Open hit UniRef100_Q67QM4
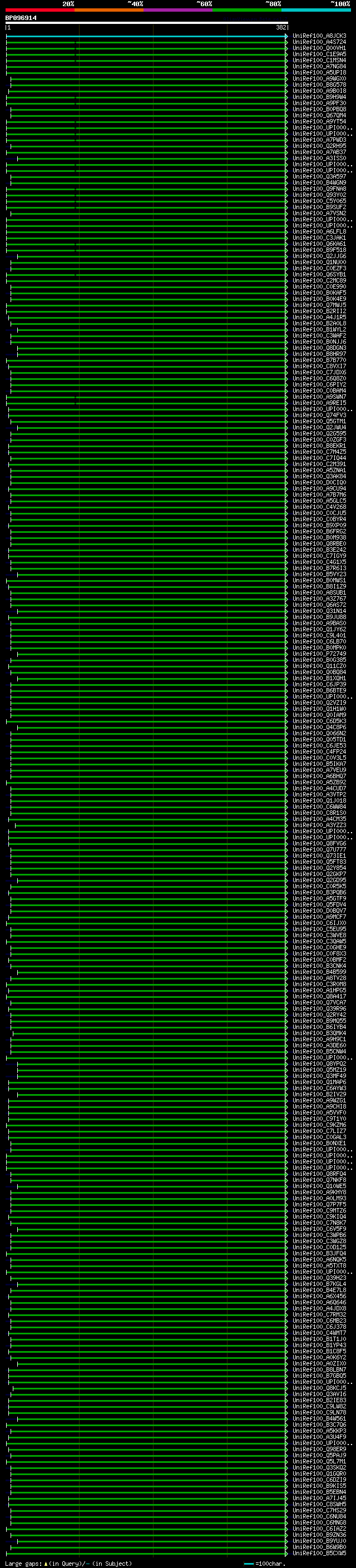Image resolution: width=356 pixels, height=1568 pixels. [x=319, y=116]
